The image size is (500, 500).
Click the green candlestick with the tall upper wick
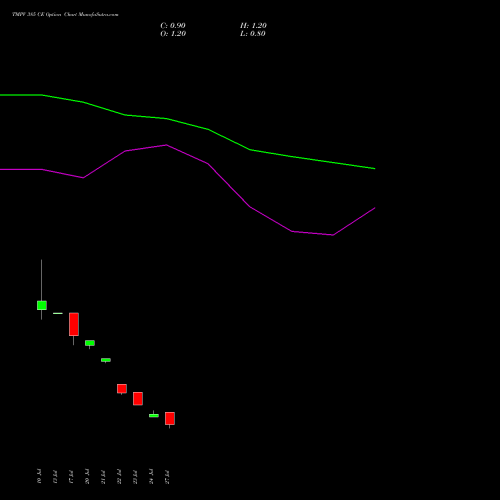tap(42, 305)
